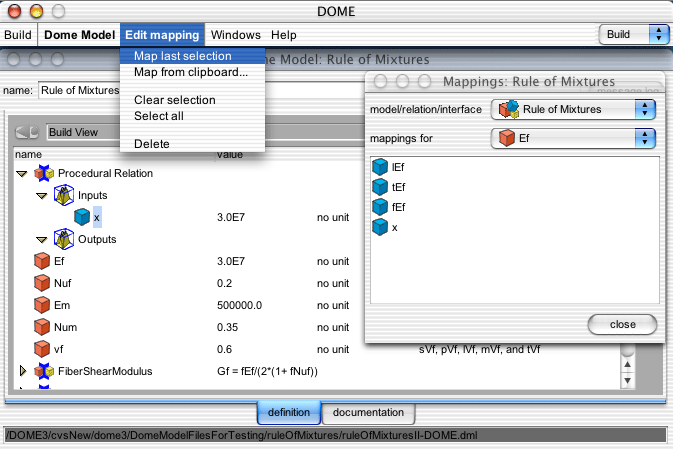Click the red cube icon beside Num
The width and height of the screenshot is (673, 449).
(42, 327)
